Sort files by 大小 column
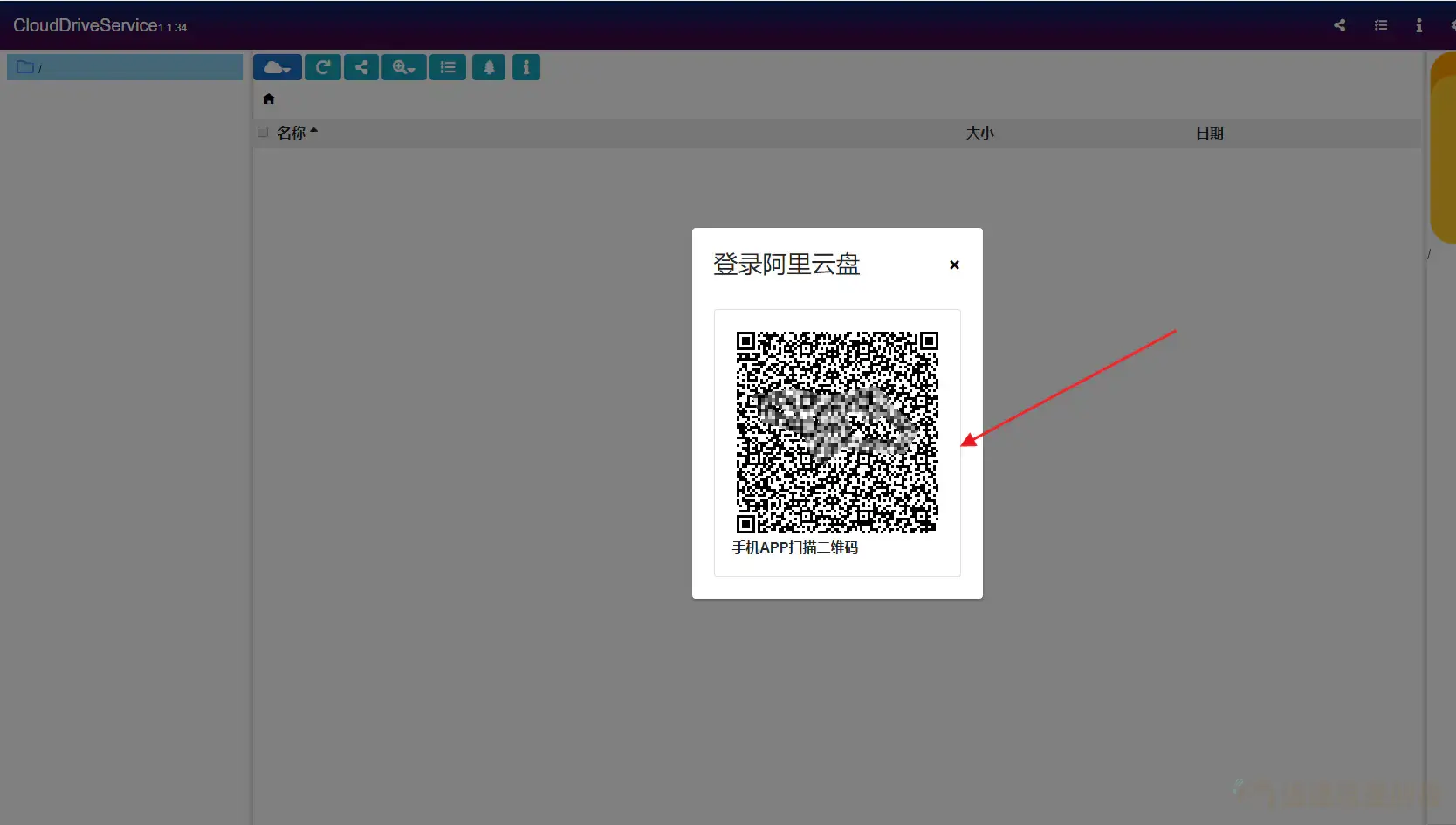 979,133
